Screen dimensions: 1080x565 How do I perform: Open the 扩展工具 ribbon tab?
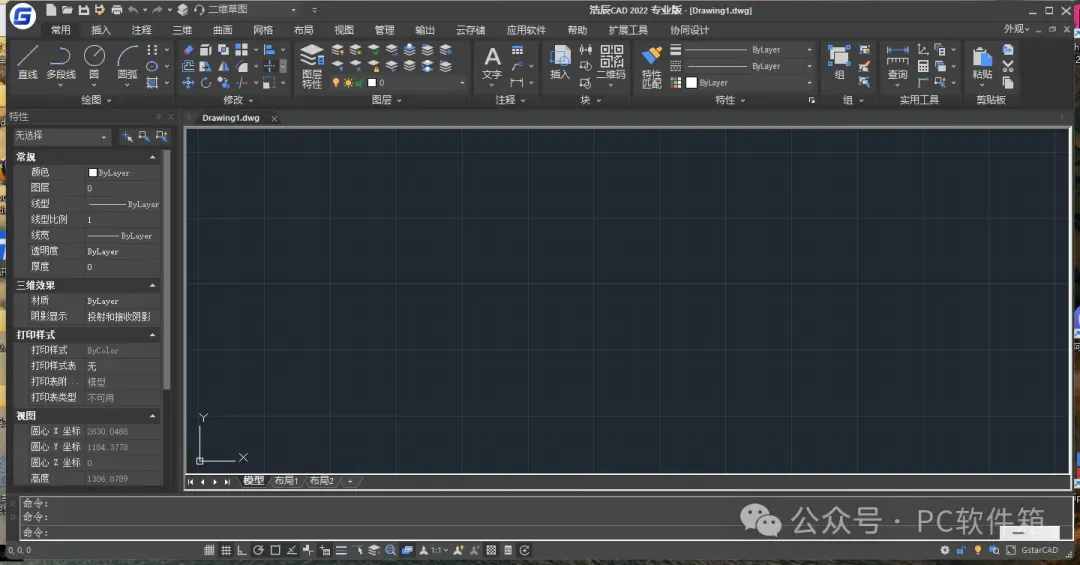(x=628, y=30)
